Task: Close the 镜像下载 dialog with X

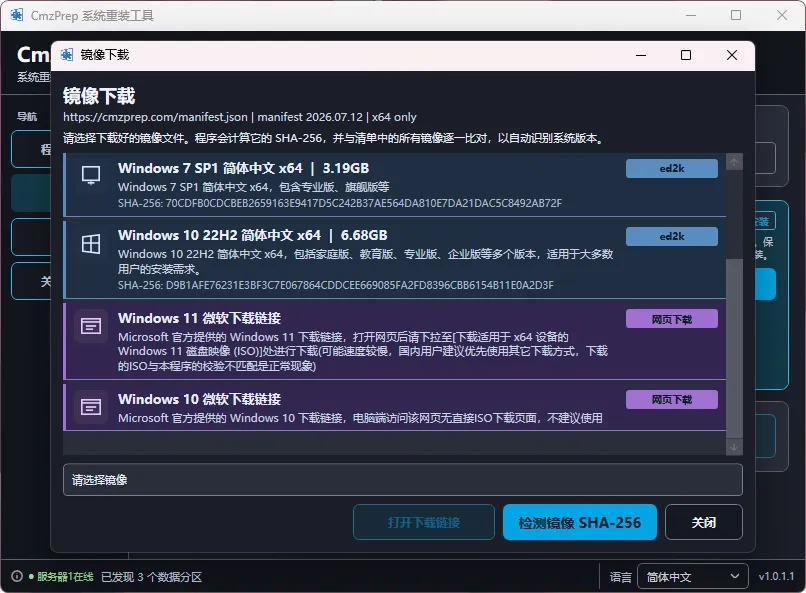Action: pyautogui.click(x=732, y=55)
